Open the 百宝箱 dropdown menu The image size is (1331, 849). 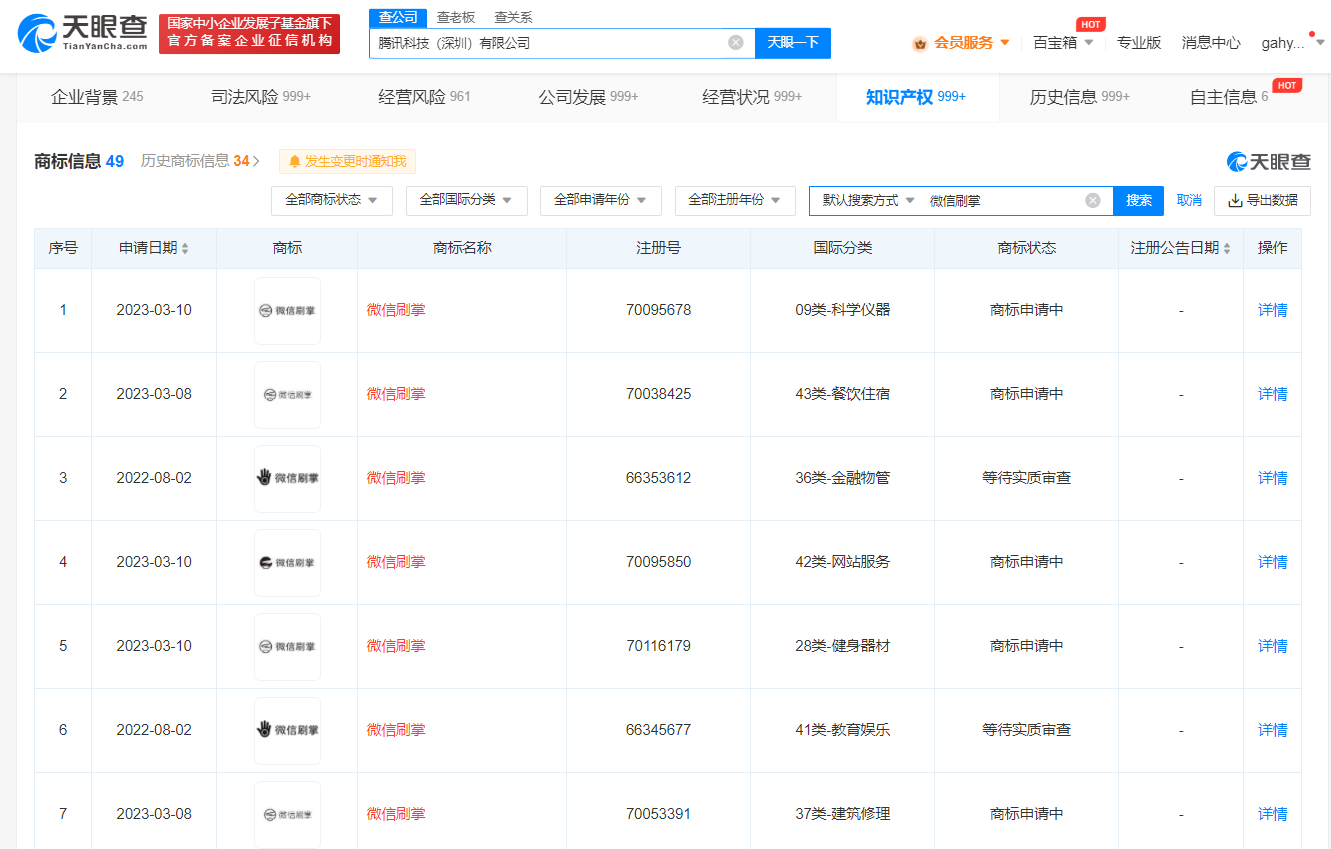1088,43
